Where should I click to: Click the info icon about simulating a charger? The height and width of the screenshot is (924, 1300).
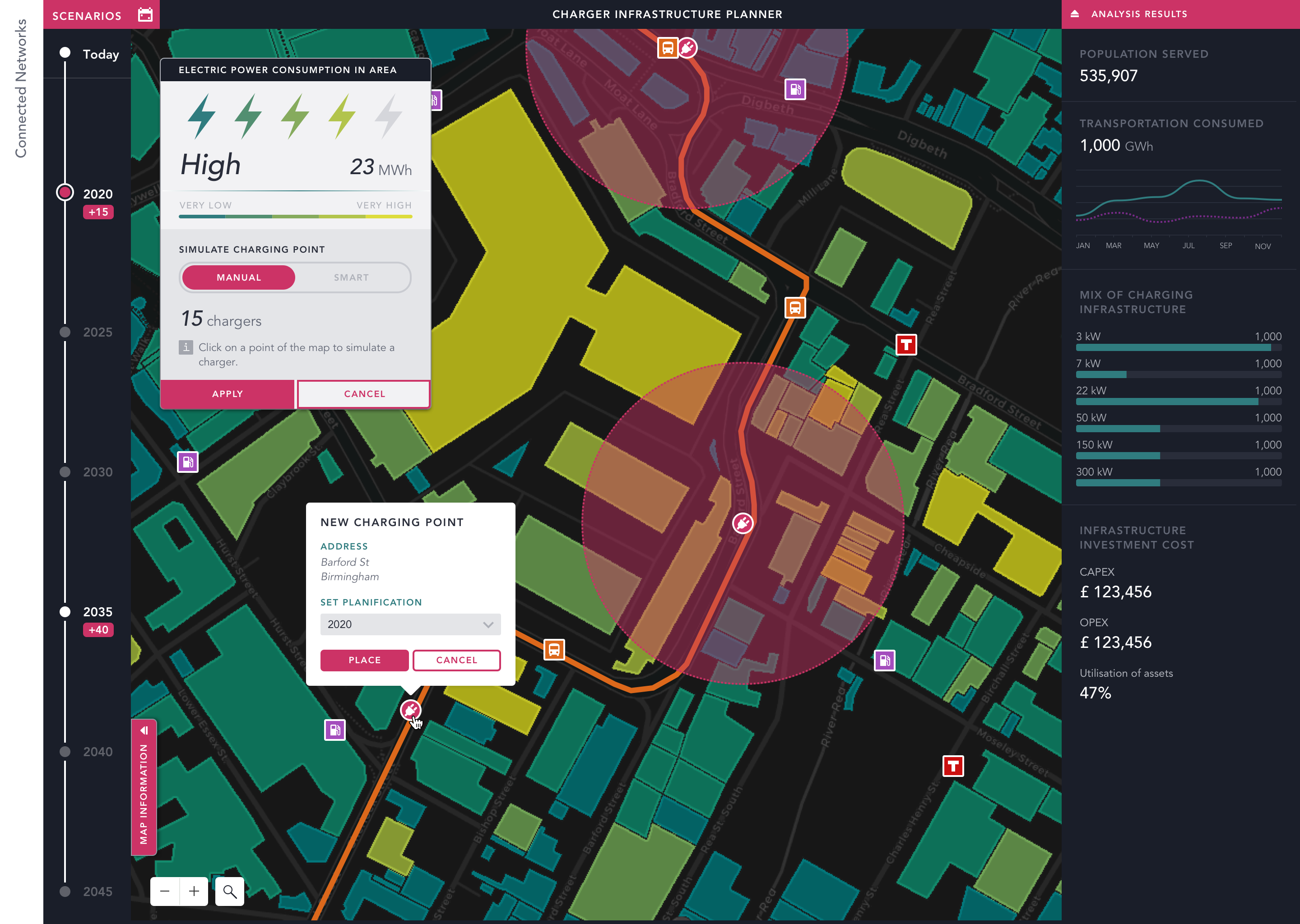tap(186, 347)
